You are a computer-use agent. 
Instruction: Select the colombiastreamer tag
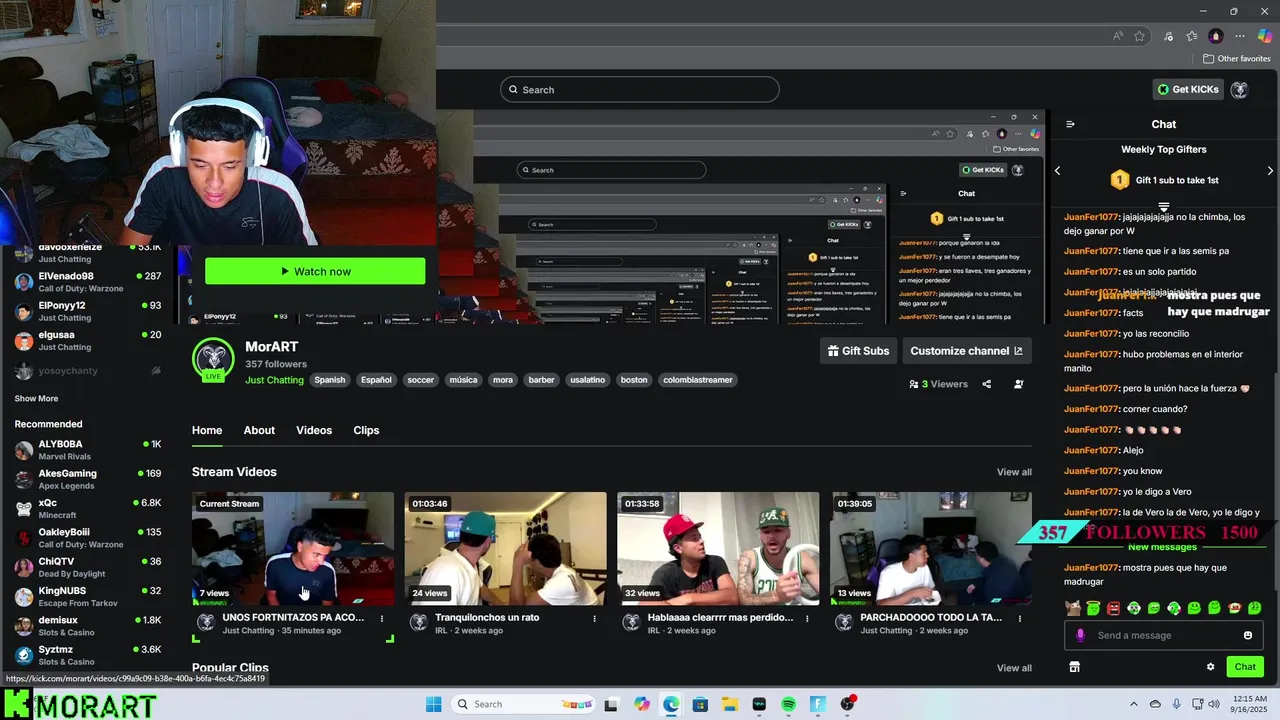tap(698, 380)
